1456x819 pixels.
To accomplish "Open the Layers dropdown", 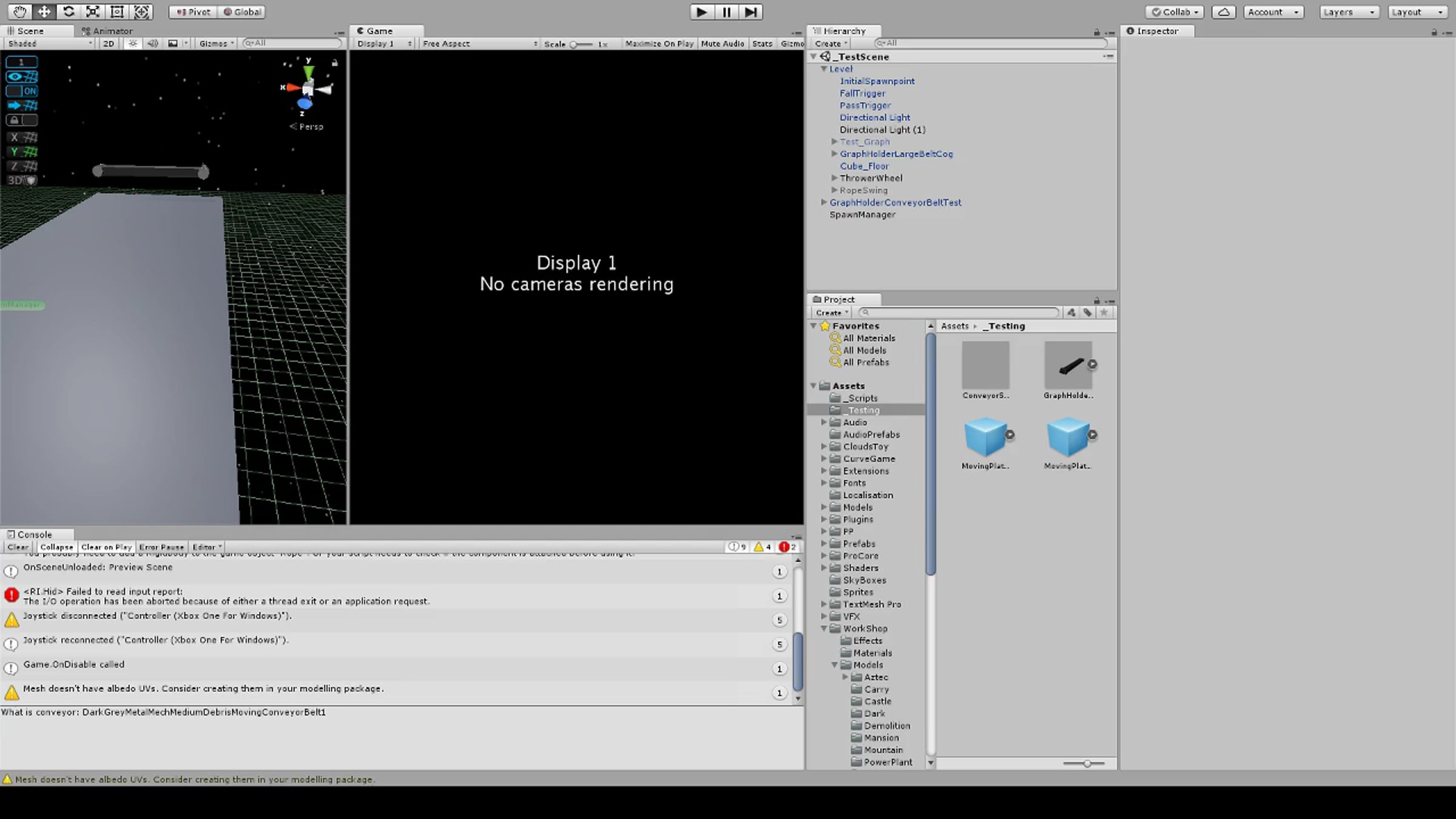I will click(1349, 12).
